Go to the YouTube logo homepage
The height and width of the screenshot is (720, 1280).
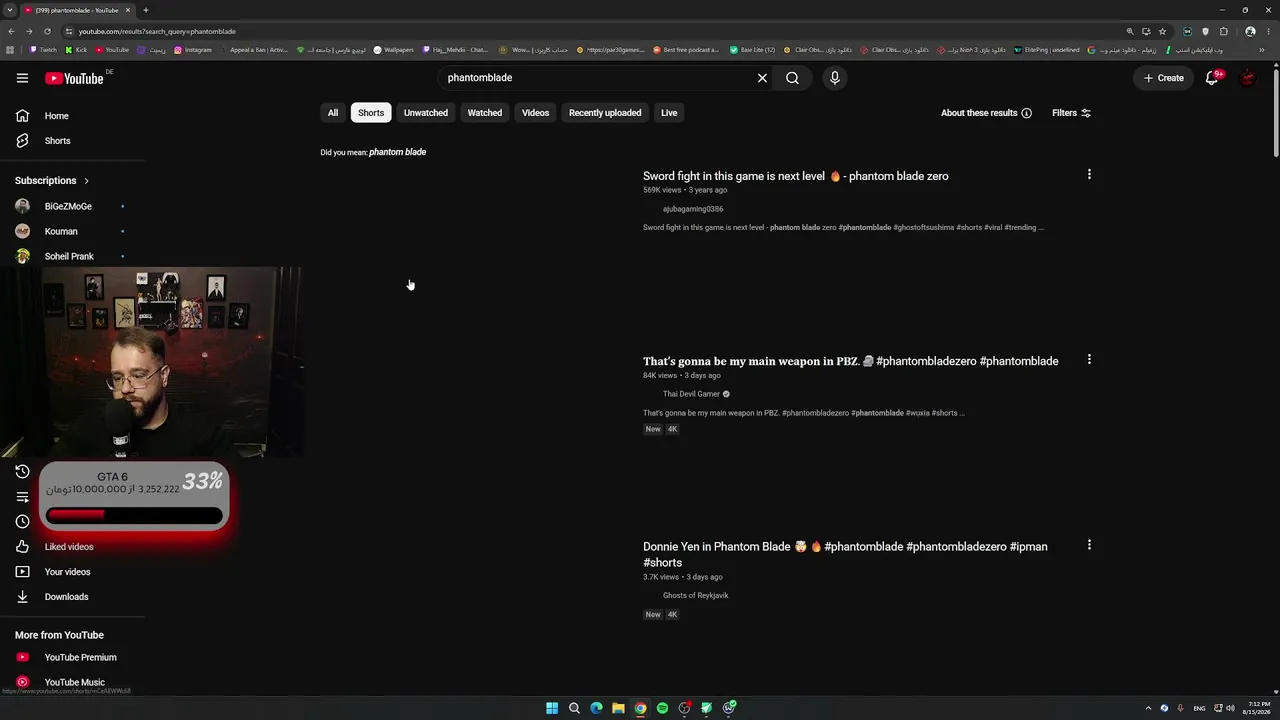click(75, 78)
